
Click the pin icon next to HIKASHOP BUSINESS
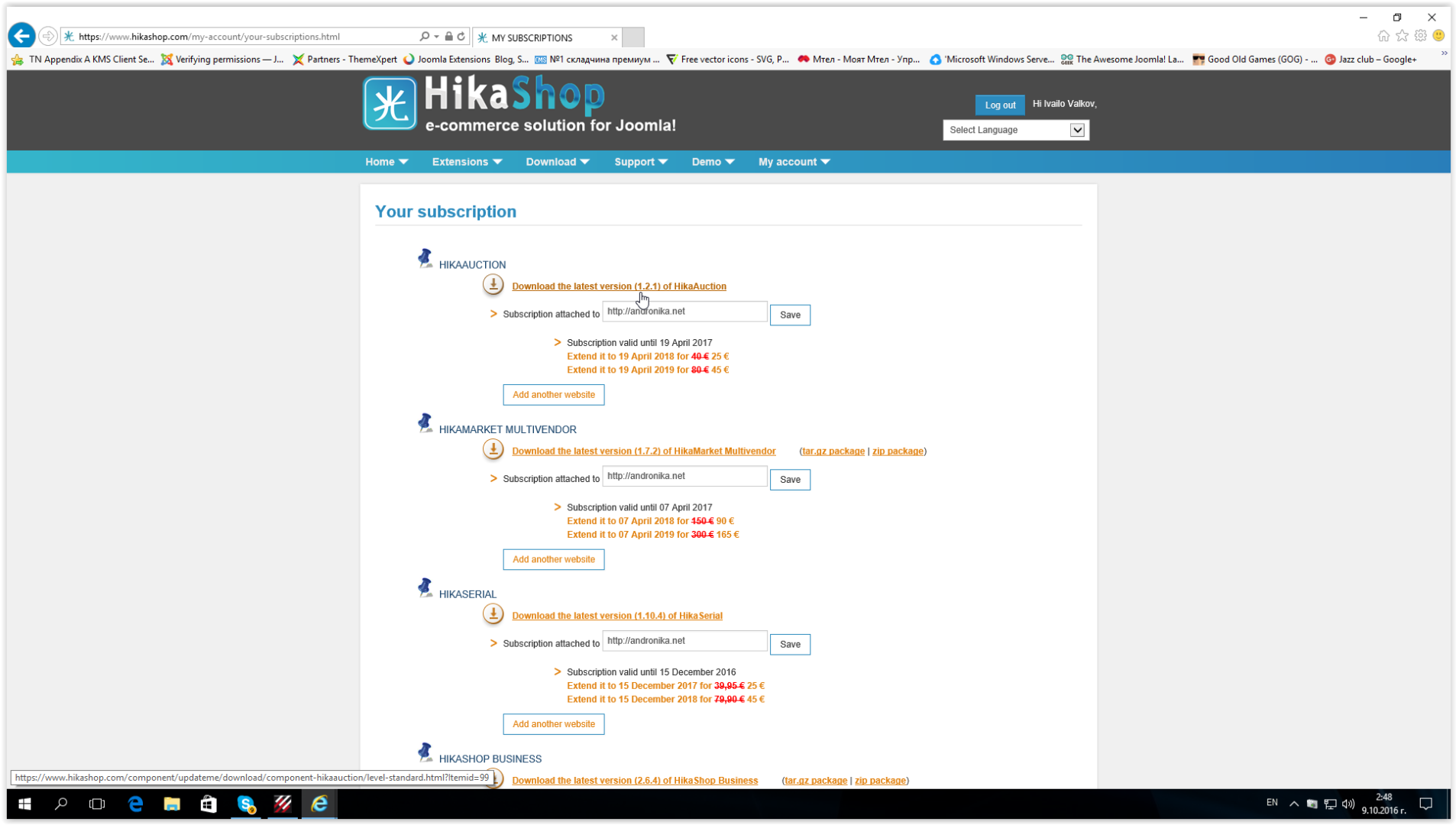[425, 752]
